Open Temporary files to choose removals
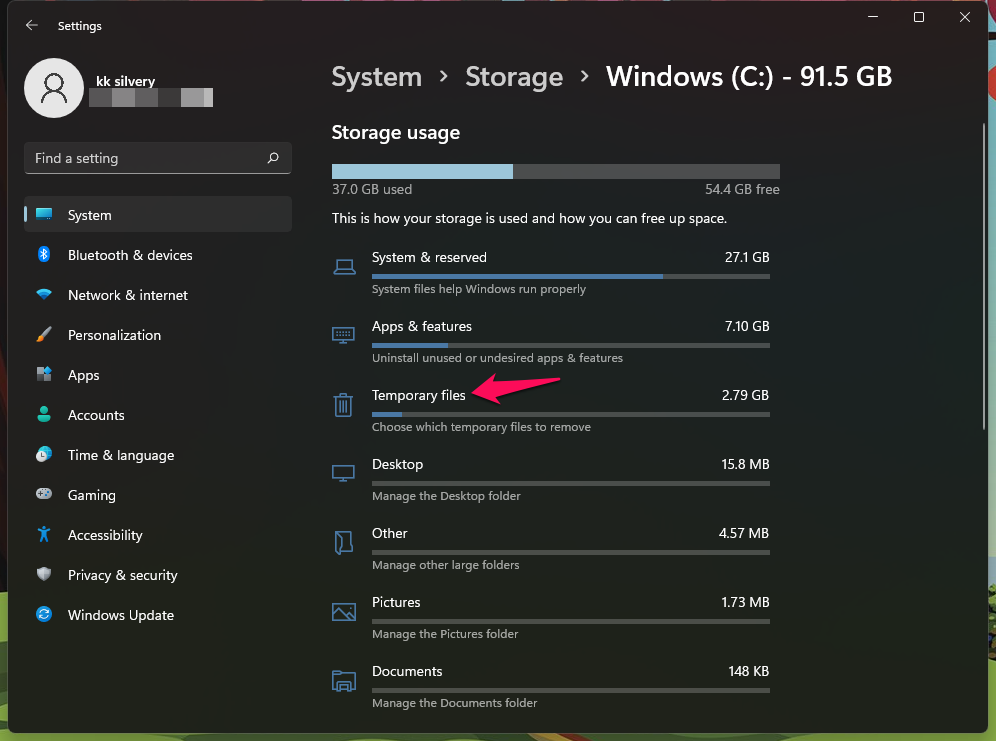Screen dimensions: 996x741 pos(551,411)
